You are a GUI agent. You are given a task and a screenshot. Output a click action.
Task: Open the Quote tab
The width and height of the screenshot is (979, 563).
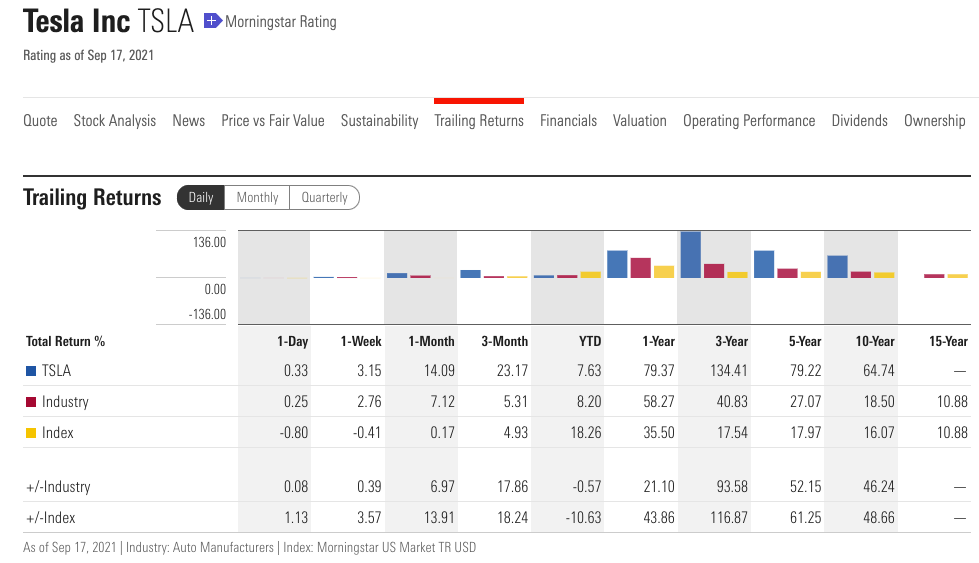coord(40,120)
